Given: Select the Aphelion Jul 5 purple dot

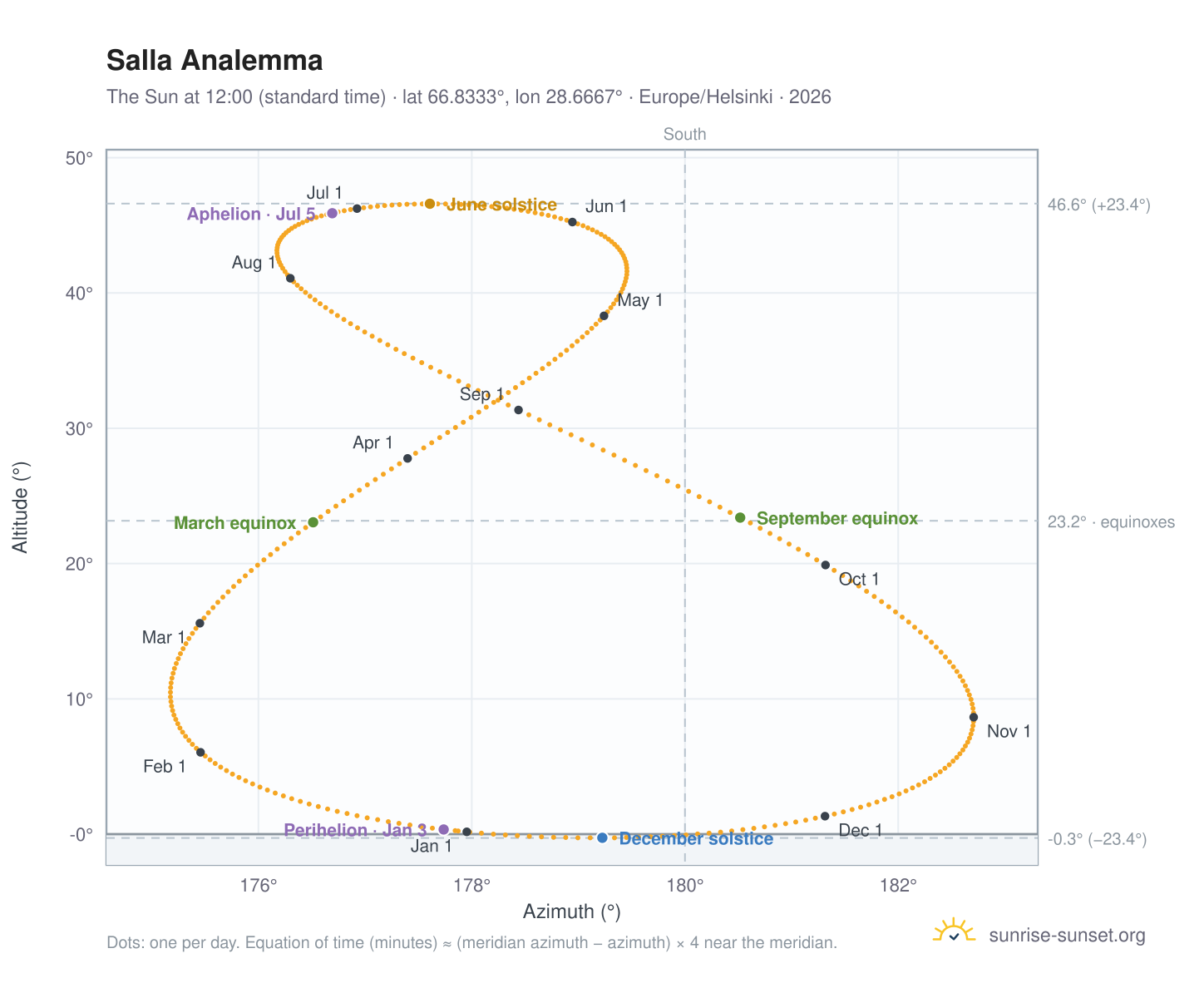Looking at the screenshot, I should coord(333,213).
